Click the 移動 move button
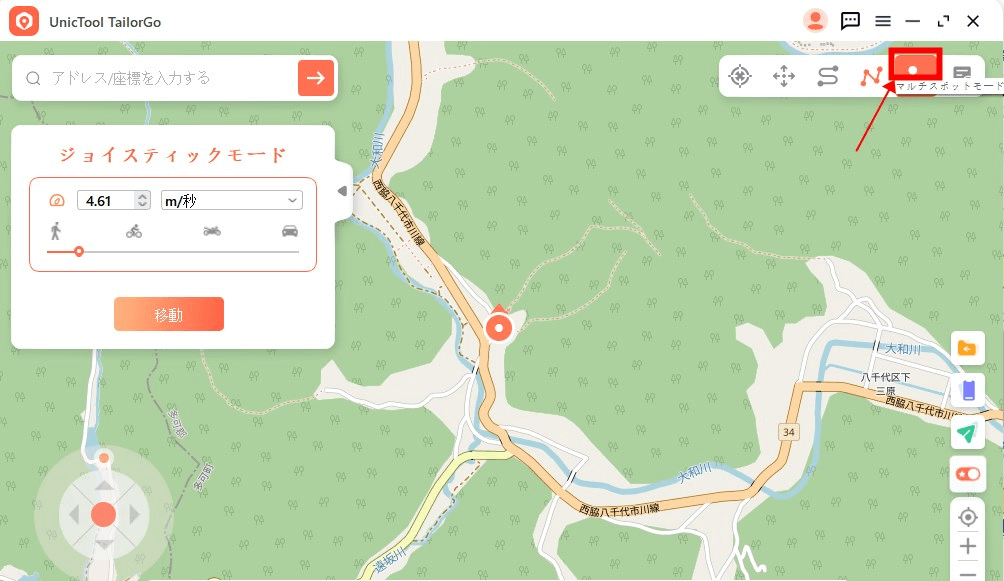The height and width of the screenshot is (581, 1004). tap(169, 314)
